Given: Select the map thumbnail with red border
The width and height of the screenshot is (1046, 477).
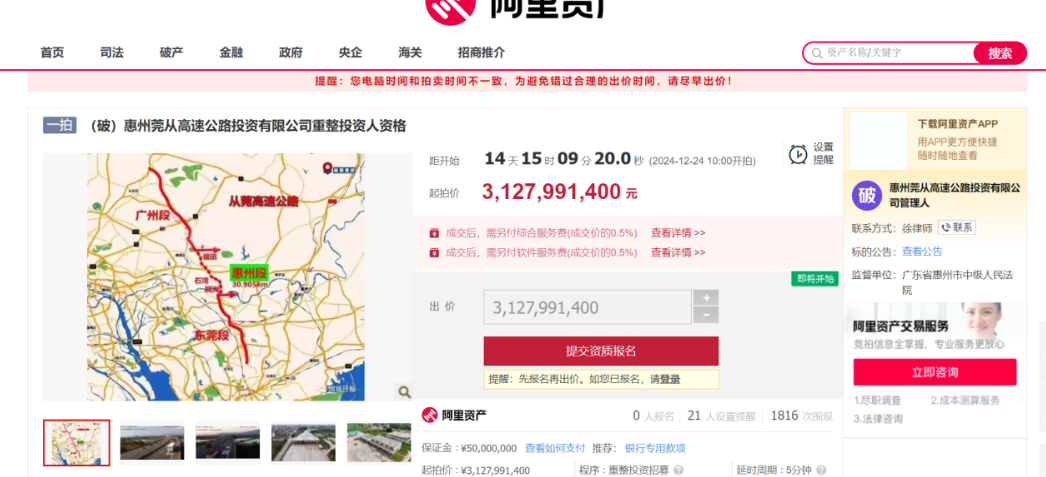Looking at the screenshot, I should click(76, 442).
